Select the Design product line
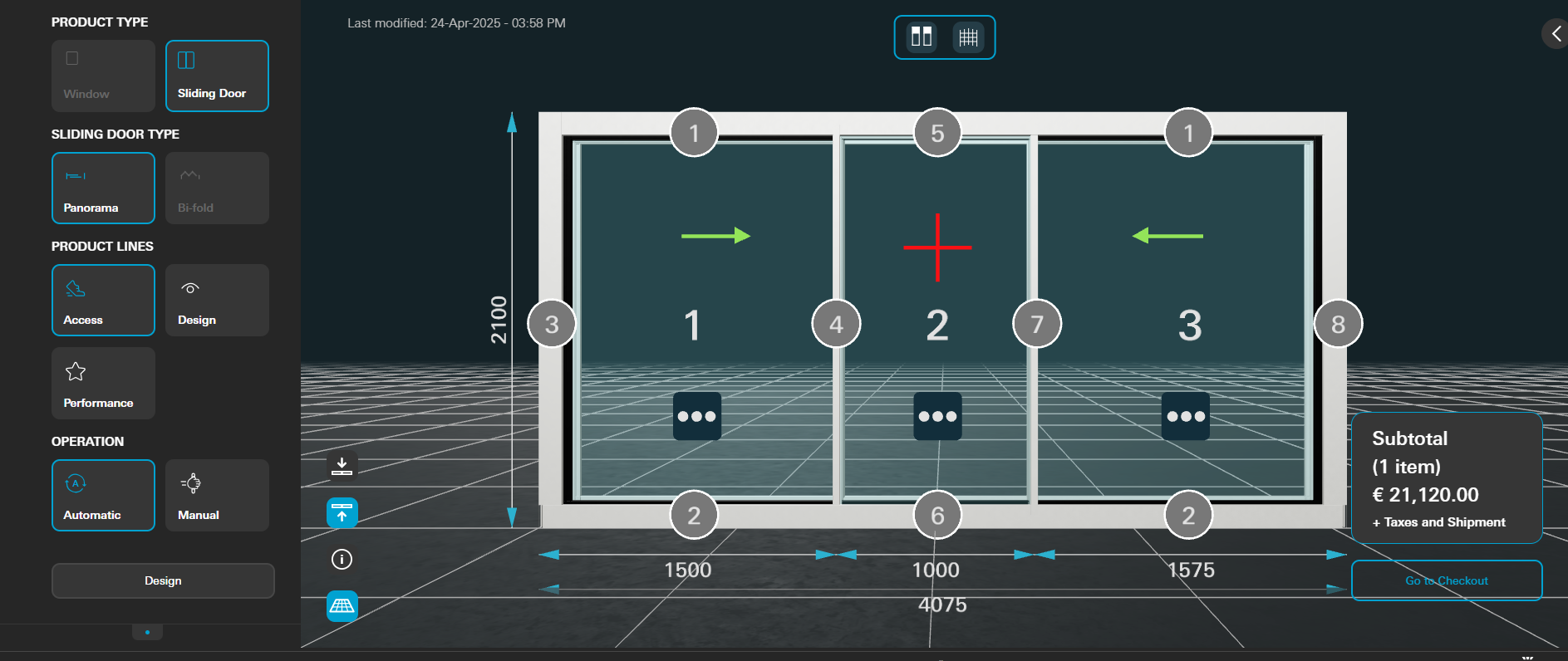This screenshot has height=661, width=1568. [217, 300]
